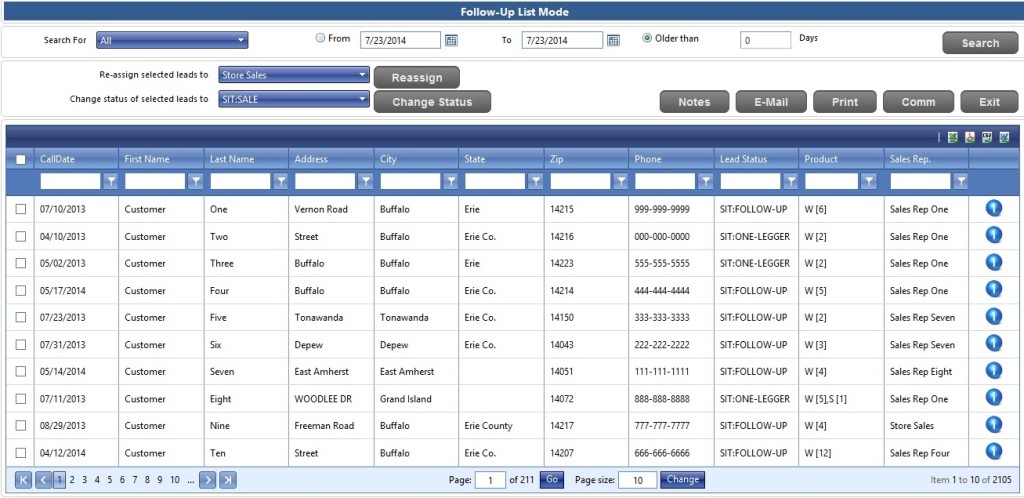Click the Go page button

click(x=552, y=480)
